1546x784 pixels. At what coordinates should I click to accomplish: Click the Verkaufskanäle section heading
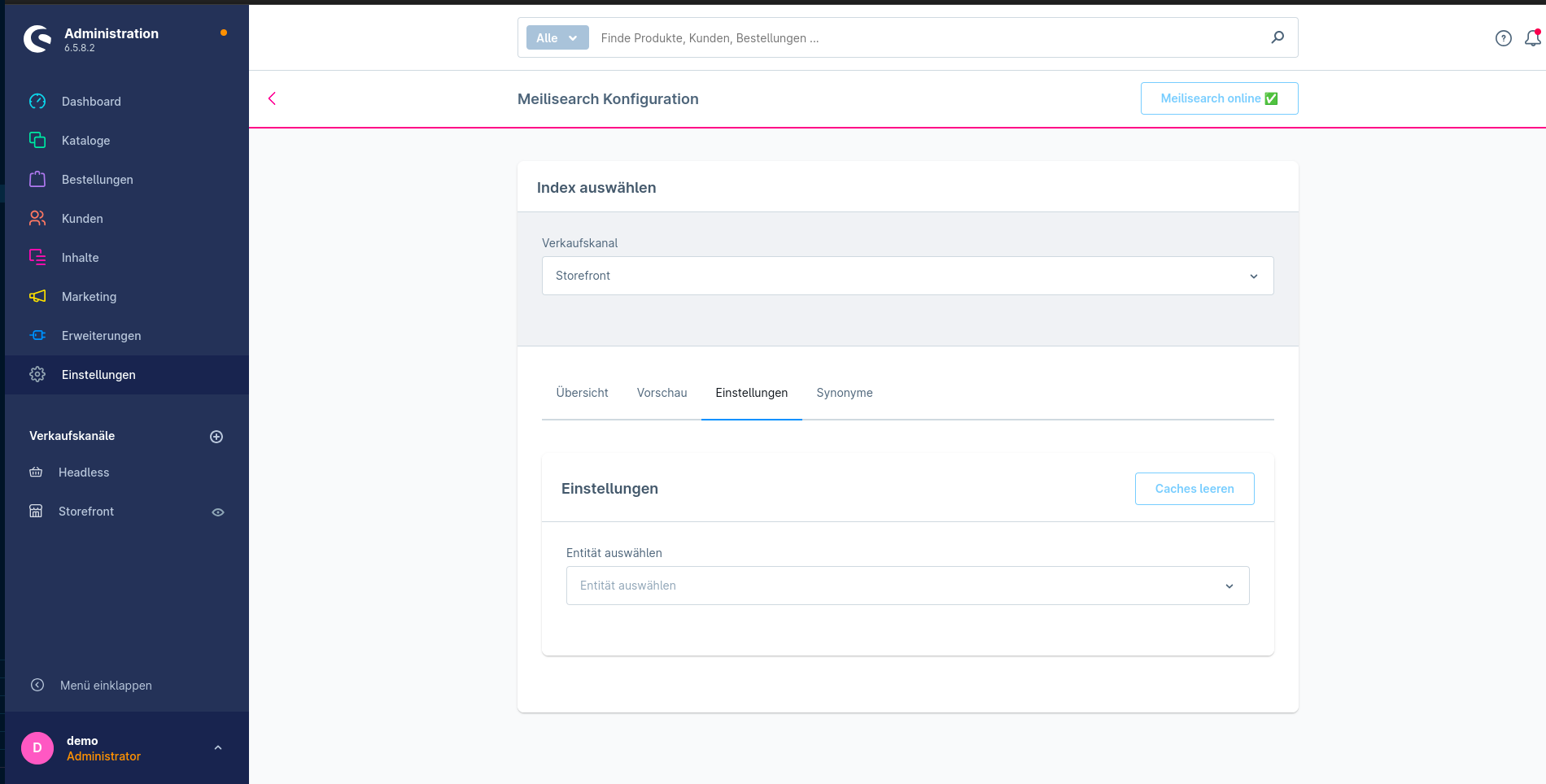(72, 436)
